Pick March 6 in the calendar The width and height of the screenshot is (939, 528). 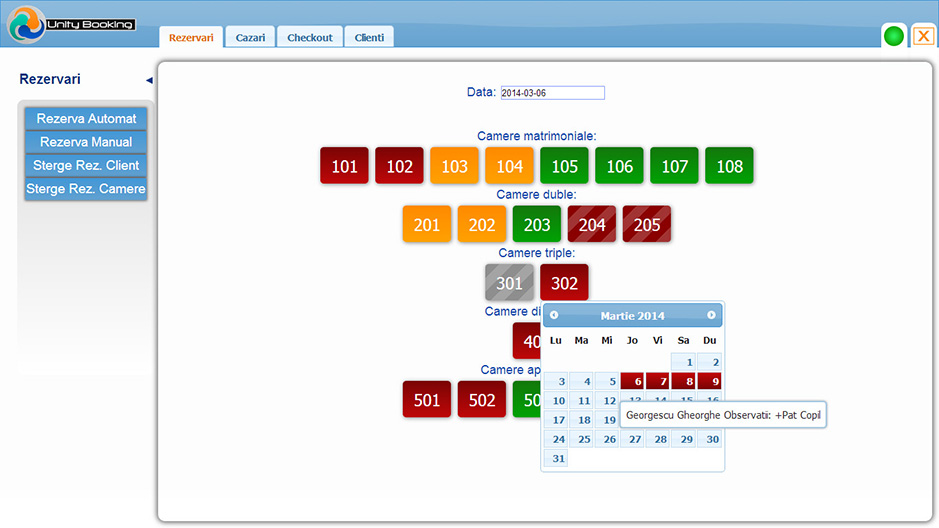tap(633, 381)
